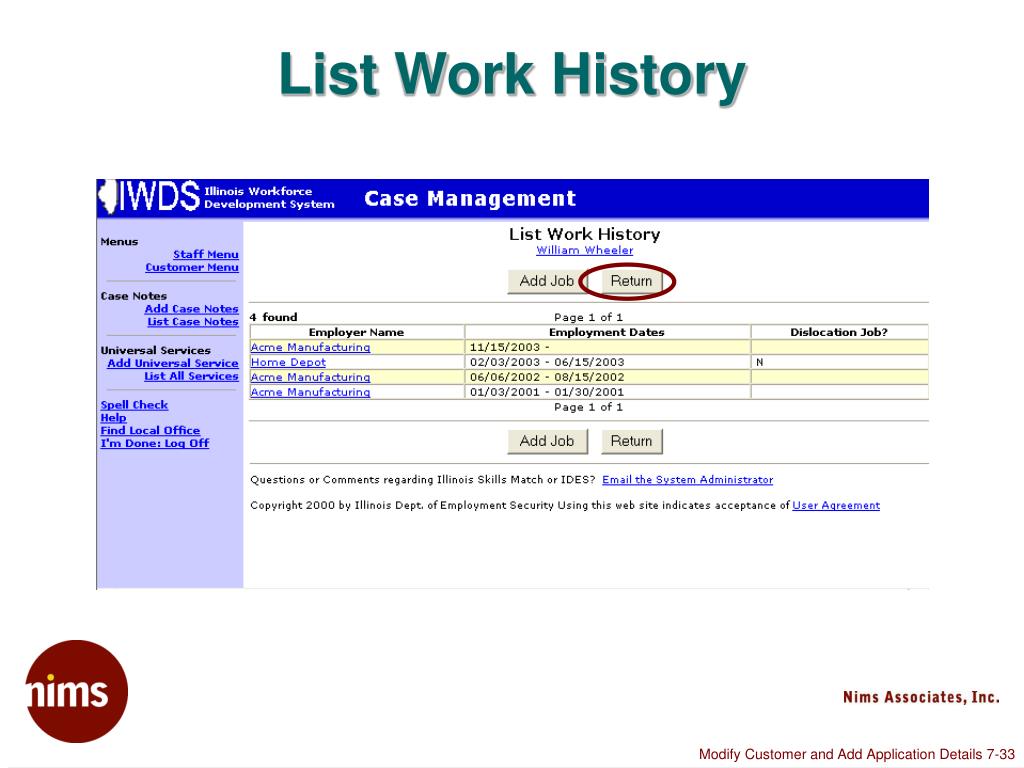Click dates cell 01/03/2001 - 01/30/2001
1024x768 pixels.
[607, 392]
